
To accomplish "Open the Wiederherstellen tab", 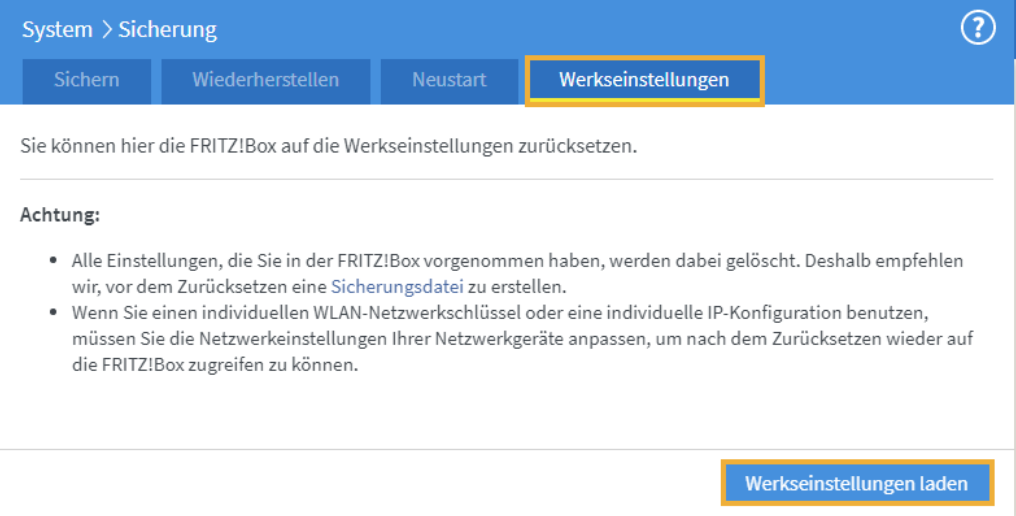I will [x=266, y=80].
